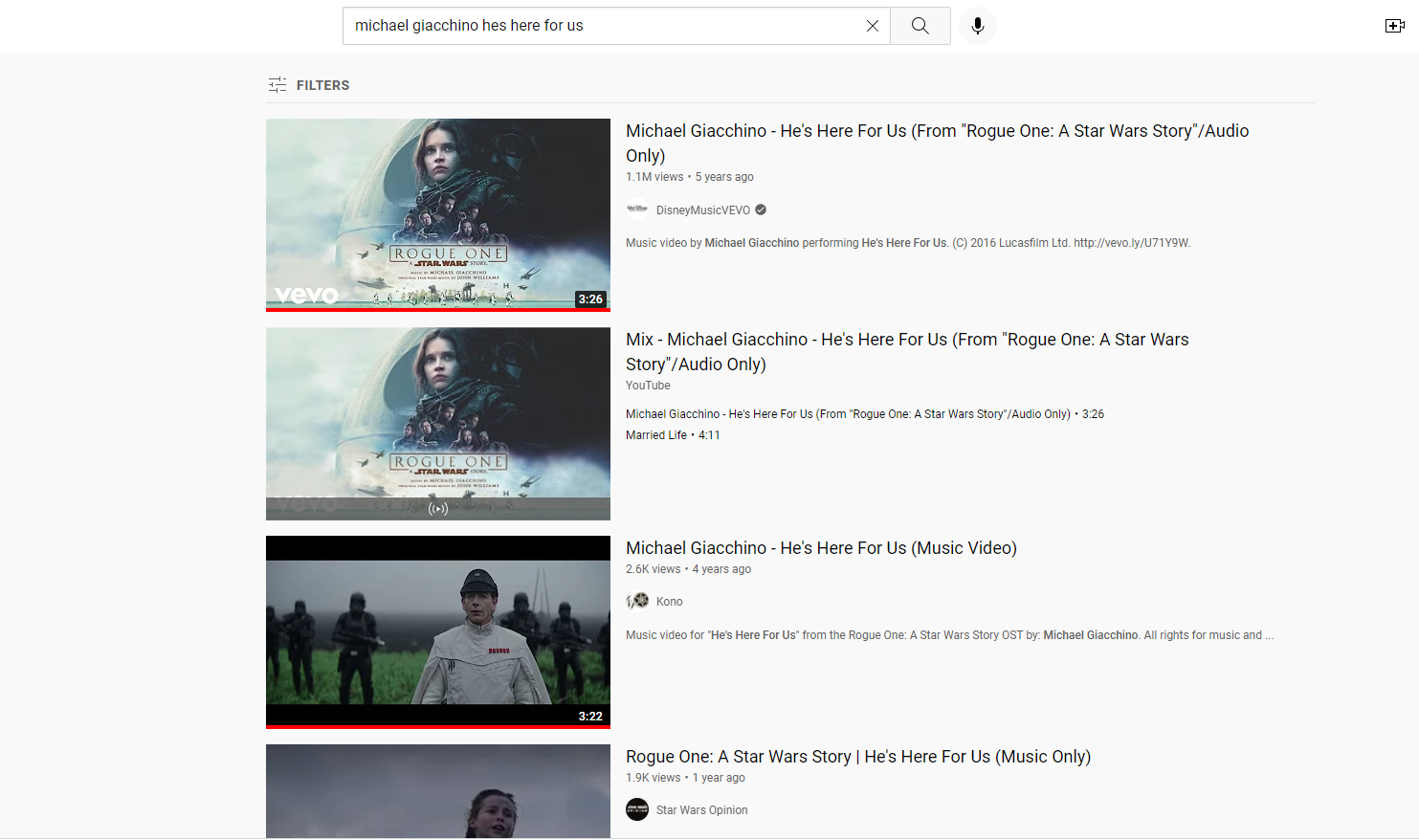Click Star Wars Opinion channel avatar
This screenshot has height=840, width=1419.
click(x=637, y=809)
